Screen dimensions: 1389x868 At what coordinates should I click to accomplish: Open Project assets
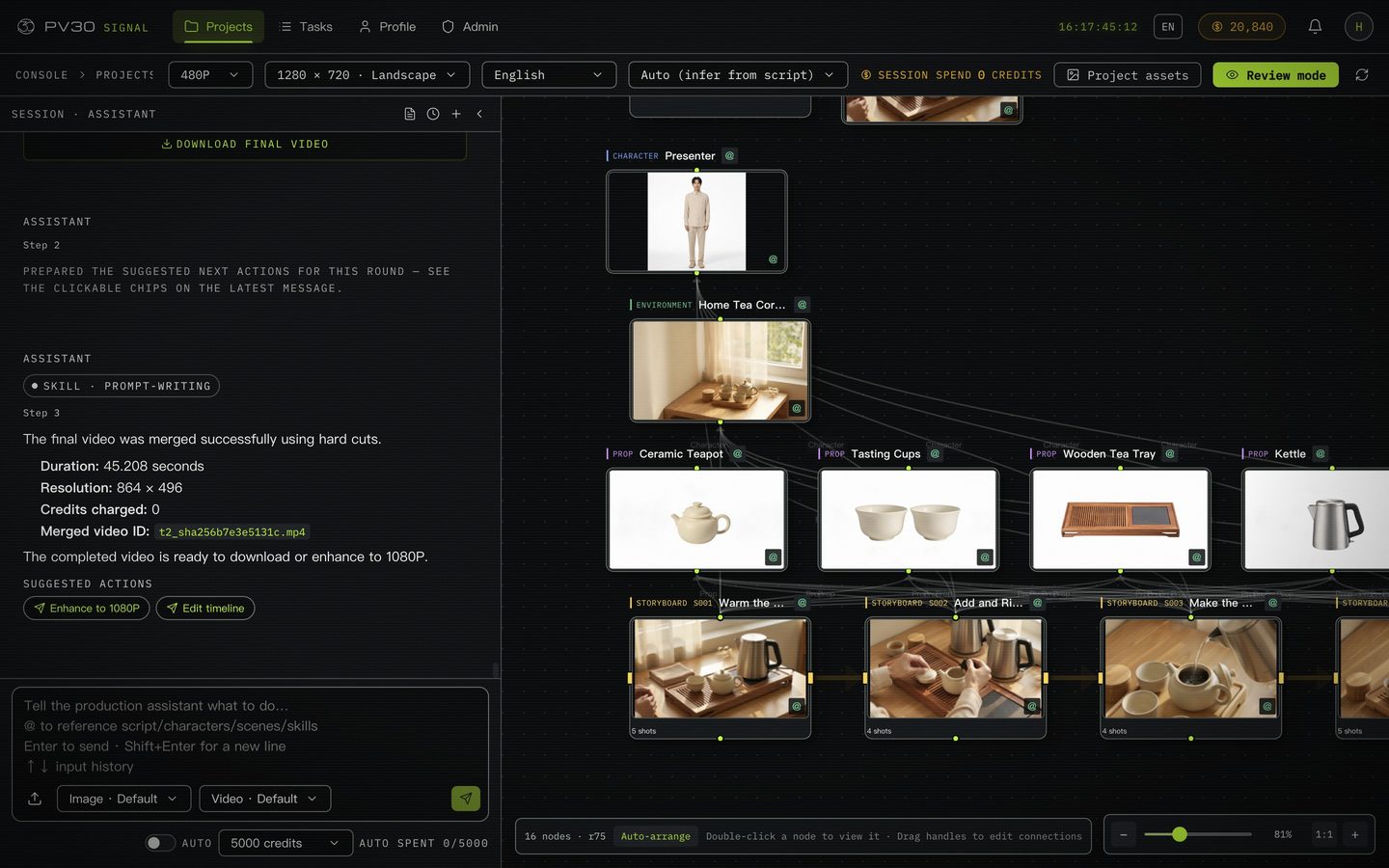pos(1128,75)
